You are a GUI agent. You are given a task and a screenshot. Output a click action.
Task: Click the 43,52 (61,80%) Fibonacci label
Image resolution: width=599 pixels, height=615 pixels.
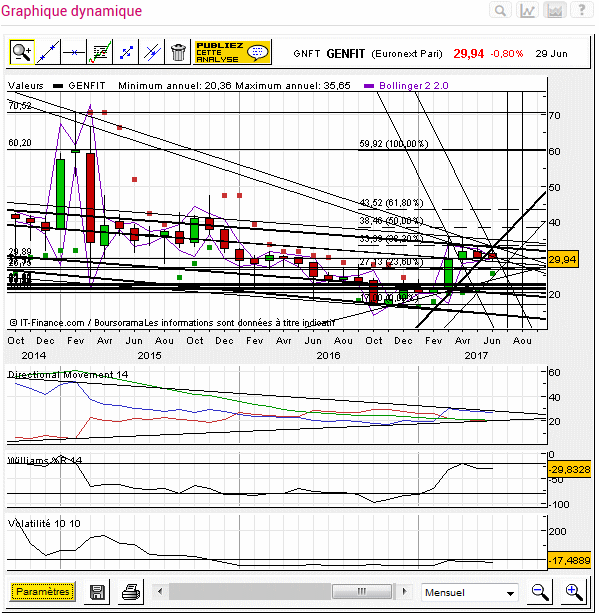pyautogui.click(x=391, y=203)
